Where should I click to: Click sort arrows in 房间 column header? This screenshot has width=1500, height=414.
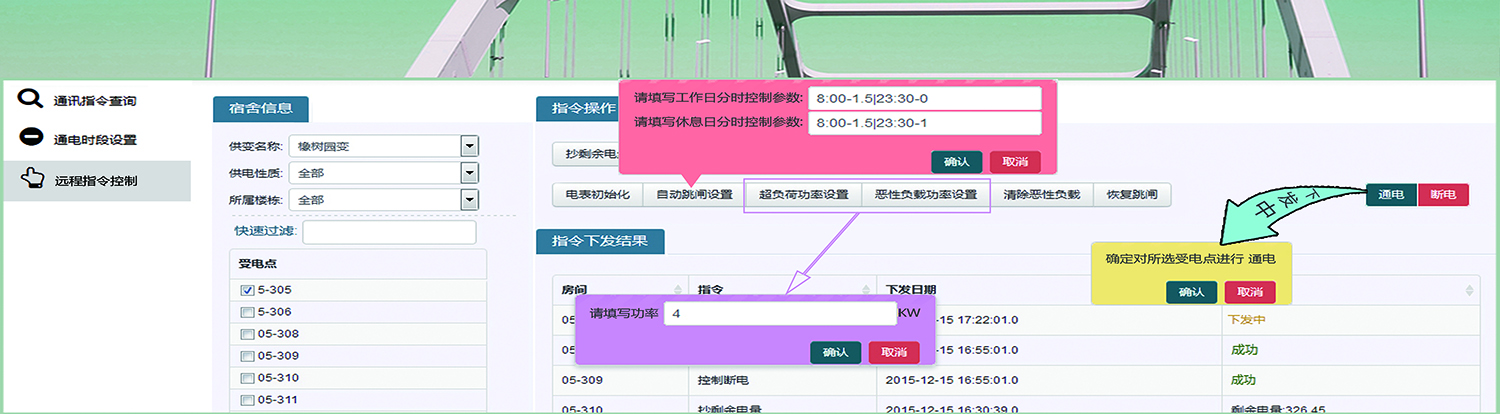coord(678,290)
